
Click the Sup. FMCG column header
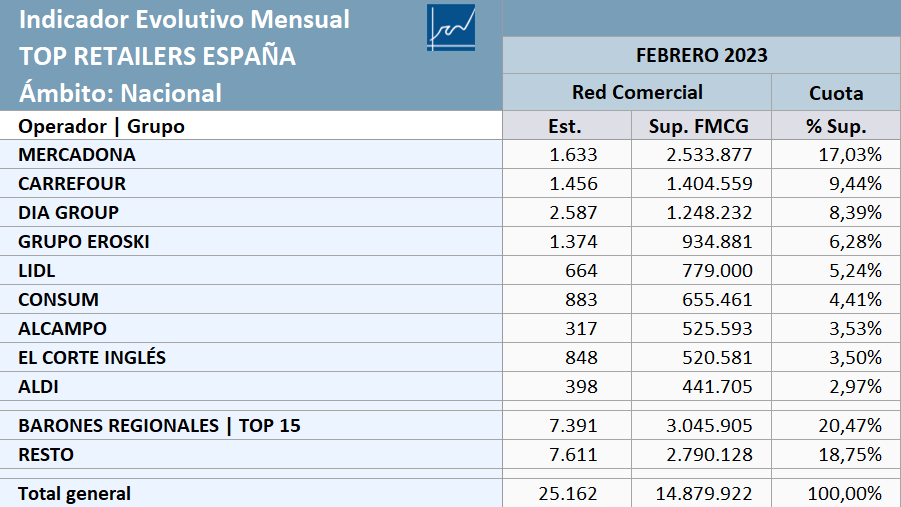coord(701,125)
